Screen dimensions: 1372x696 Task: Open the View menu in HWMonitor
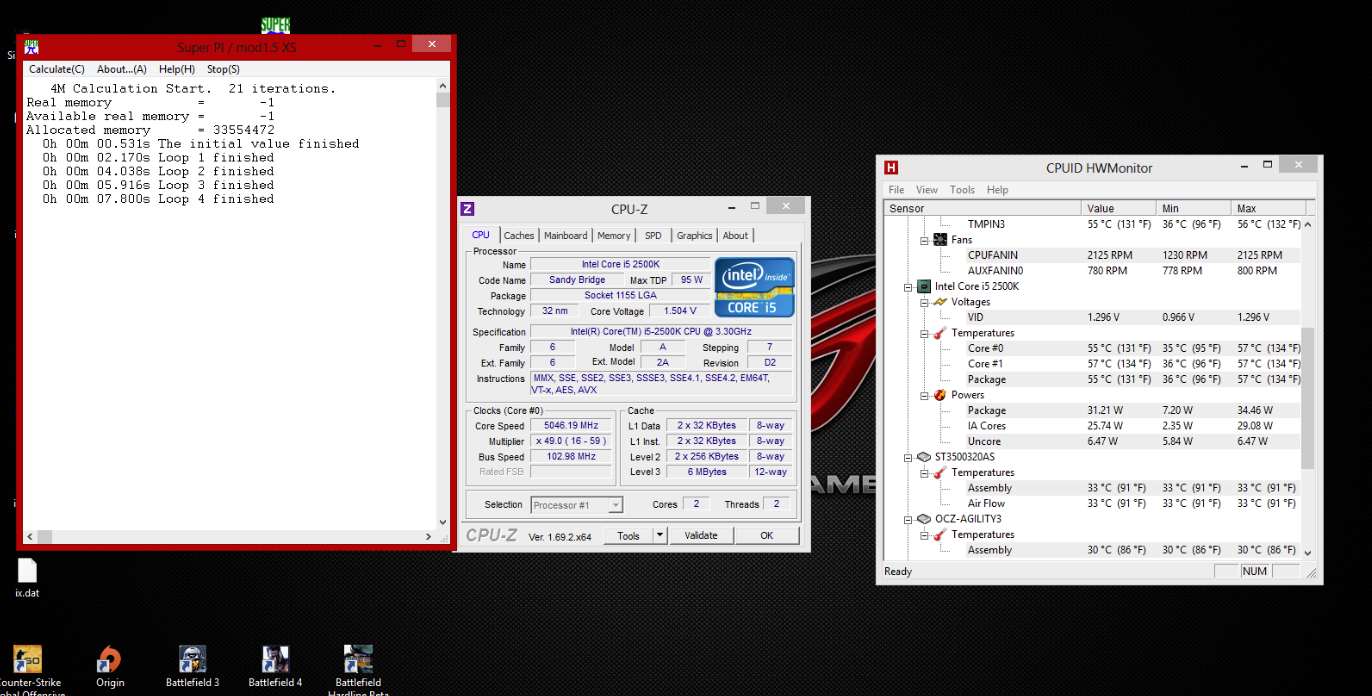[x=927, y=190]
